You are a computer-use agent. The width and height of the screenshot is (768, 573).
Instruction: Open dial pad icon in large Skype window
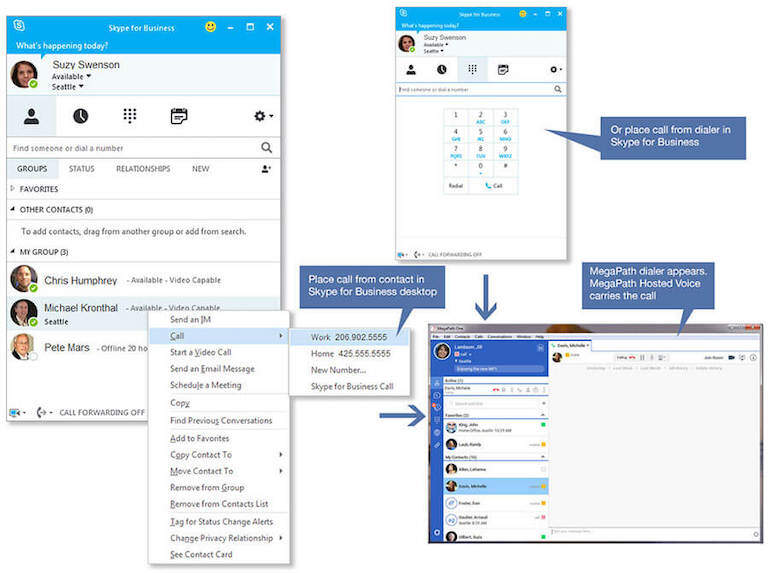coord(130,116)
